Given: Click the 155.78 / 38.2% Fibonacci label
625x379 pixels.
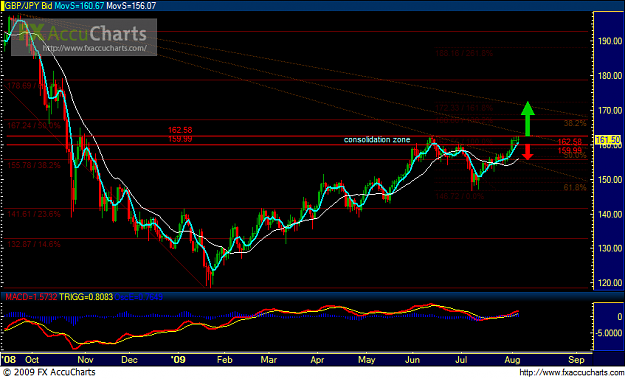Looking at the screenshot, I should pos(34,165).
